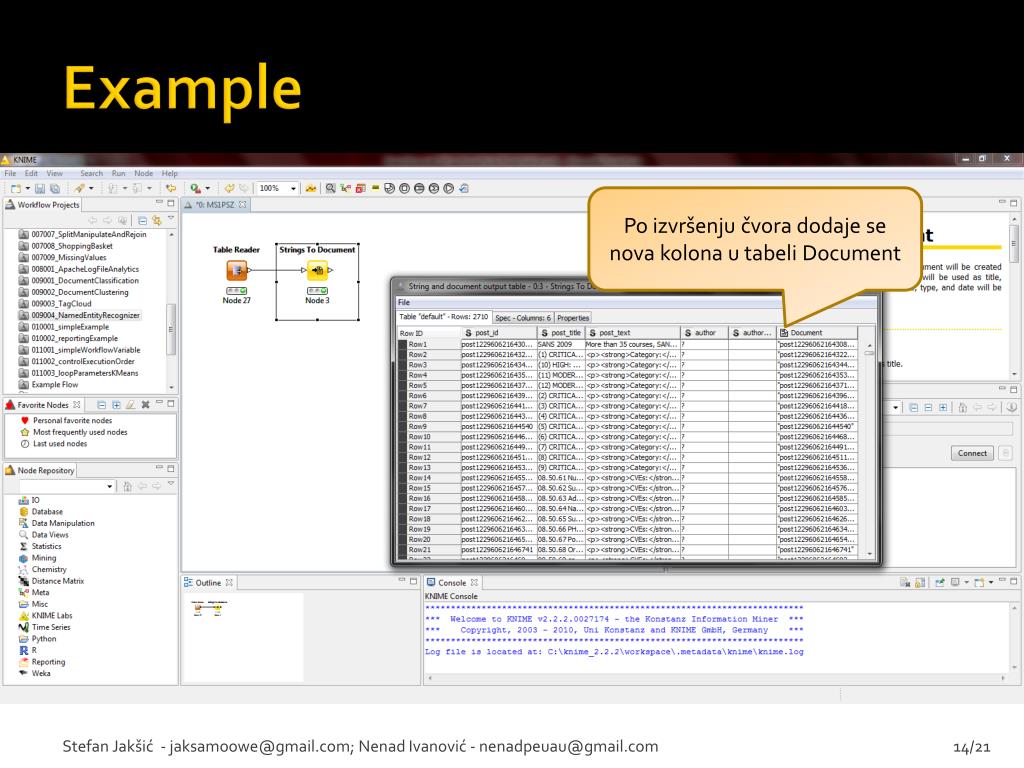Open the Node menu

click(x=144, y=174)
